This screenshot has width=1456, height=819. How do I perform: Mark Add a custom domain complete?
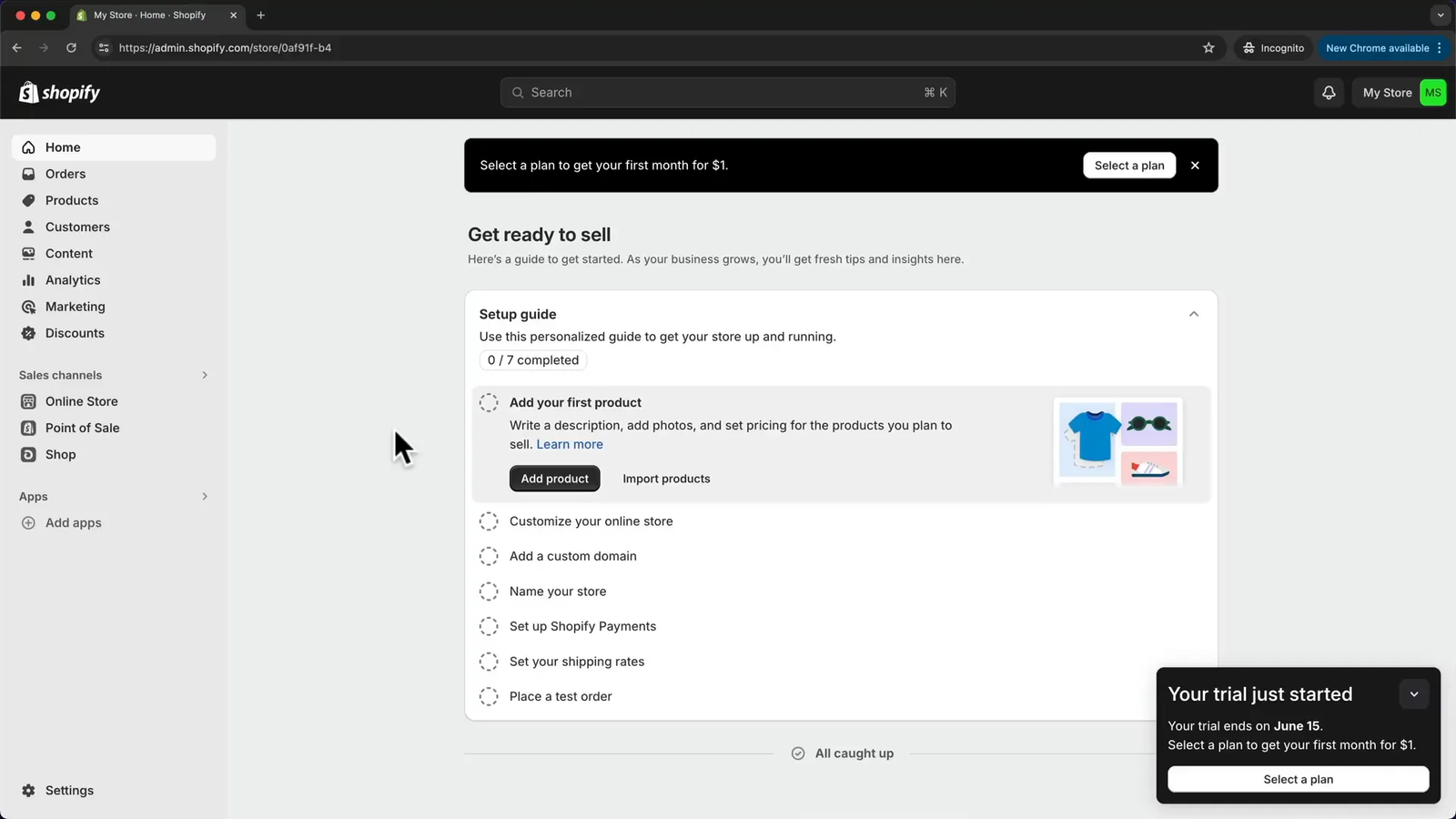point(489,556)
